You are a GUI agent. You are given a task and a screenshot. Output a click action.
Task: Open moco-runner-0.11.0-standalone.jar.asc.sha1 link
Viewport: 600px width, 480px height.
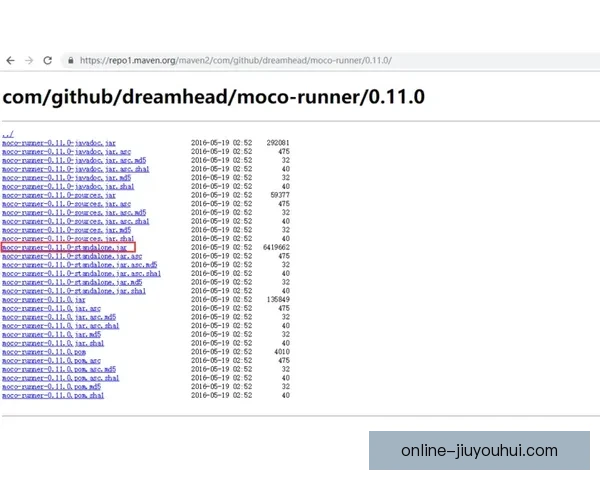[81, 274]
